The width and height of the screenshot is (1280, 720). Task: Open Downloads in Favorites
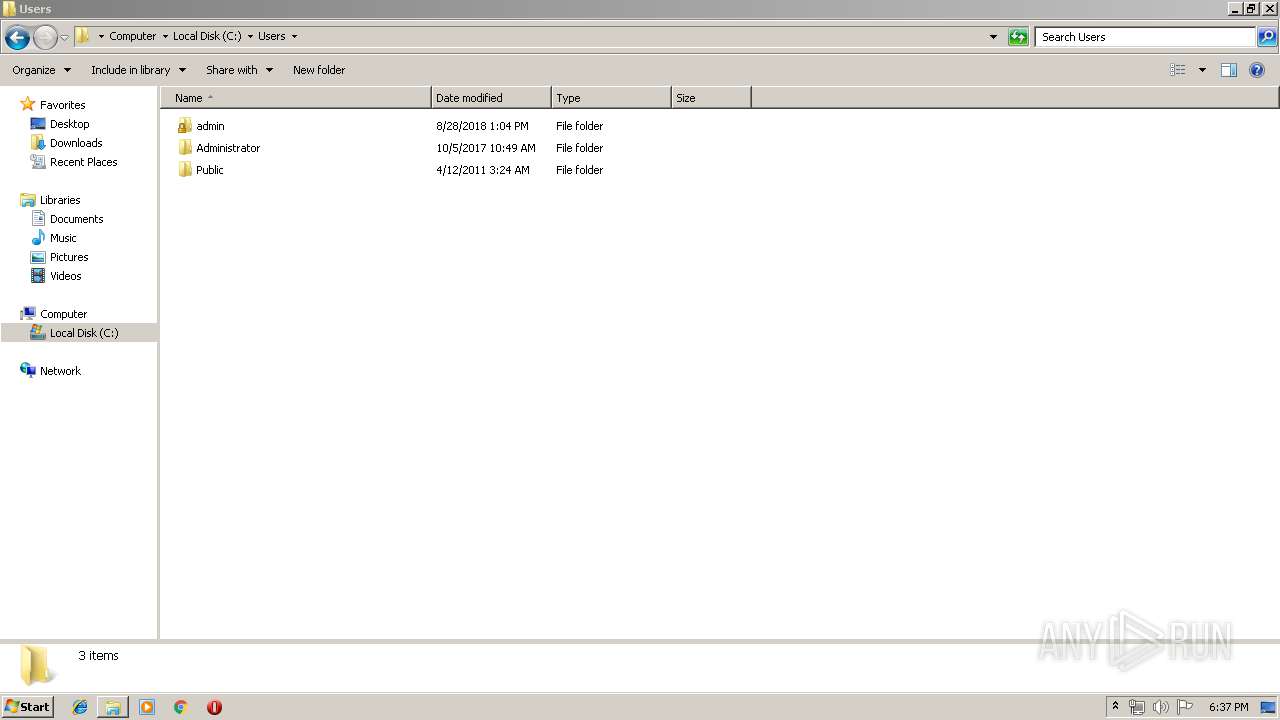coord(76,143)
